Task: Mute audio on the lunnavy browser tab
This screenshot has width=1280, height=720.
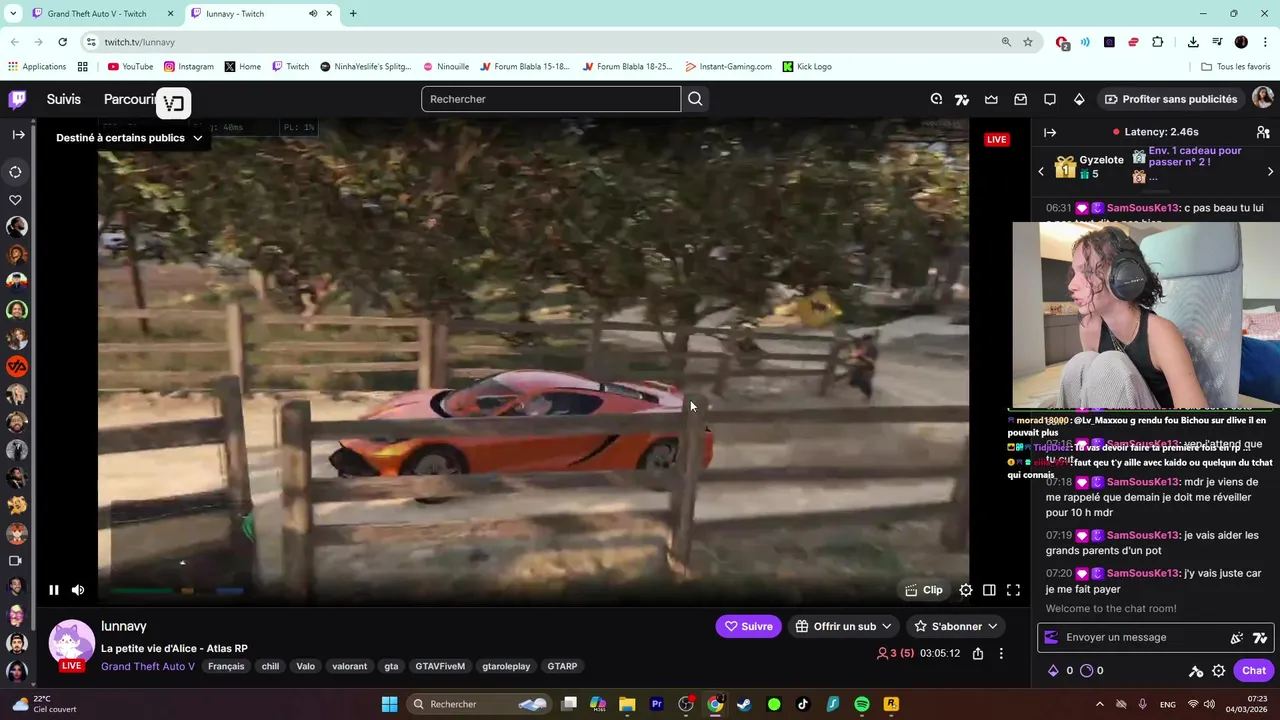Action: (313, 14)
